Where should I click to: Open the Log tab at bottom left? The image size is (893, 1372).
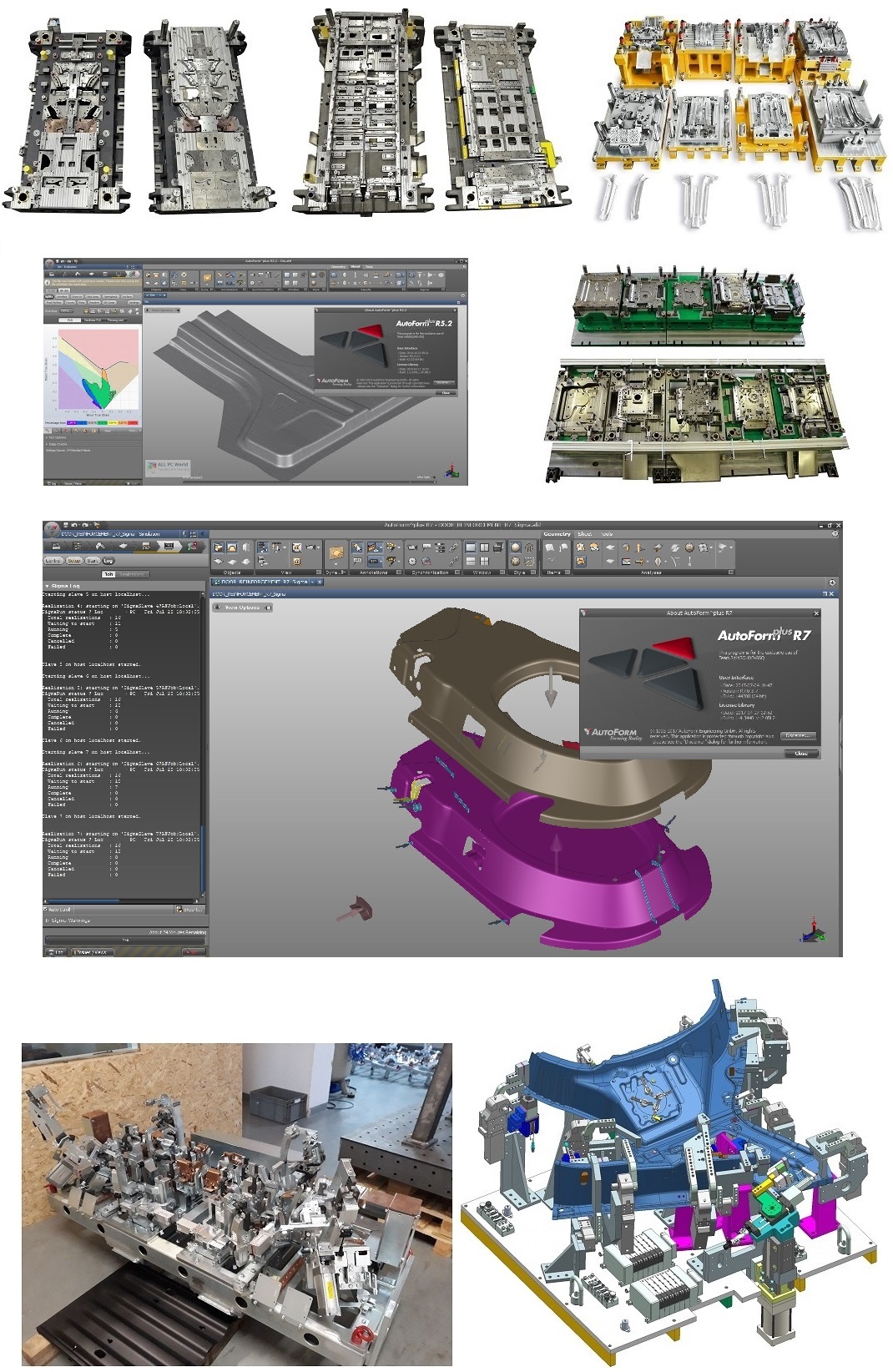pyautogui.click(x=55, y=951)
